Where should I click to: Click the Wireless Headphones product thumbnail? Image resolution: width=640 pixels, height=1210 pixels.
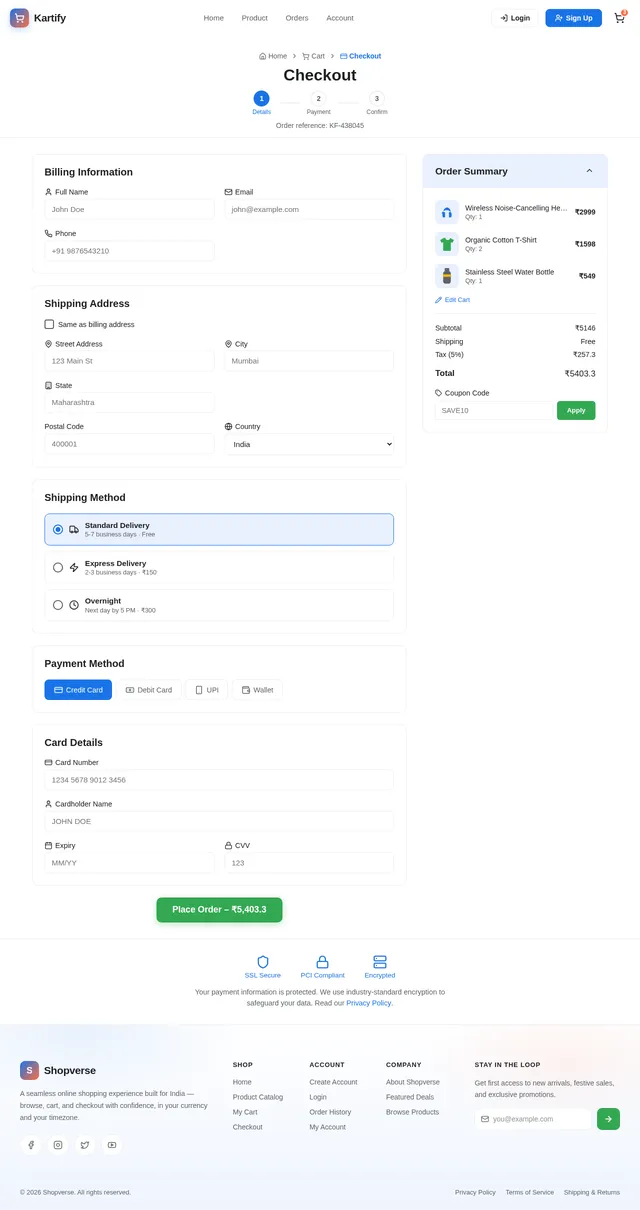click(447, 212)
